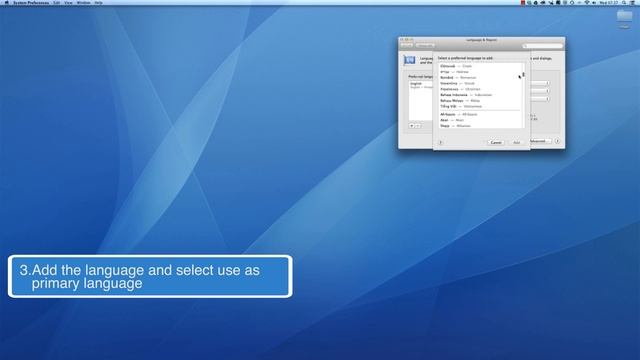This screenshot has height=360, width=640.
Task: Click the minus button under Preferred languages
Action: [417, 126]
